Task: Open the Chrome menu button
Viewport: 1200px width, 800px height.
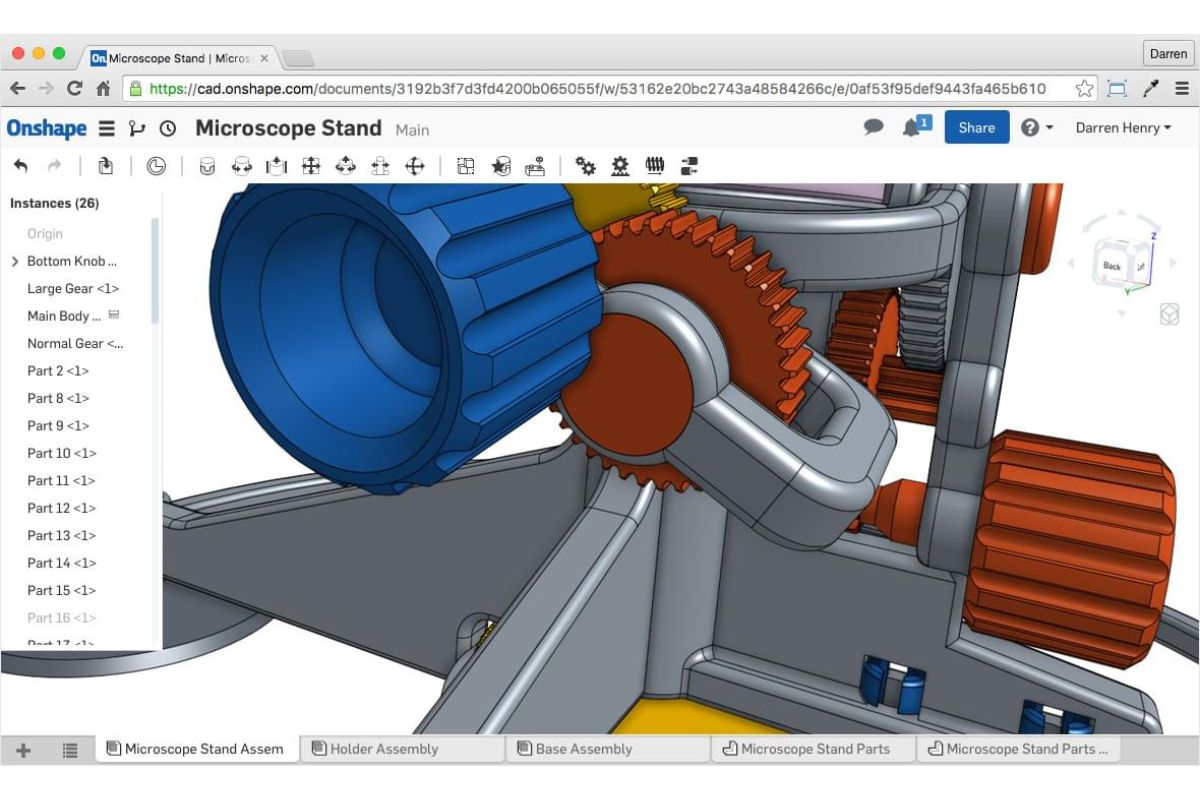Action: 1182,88
